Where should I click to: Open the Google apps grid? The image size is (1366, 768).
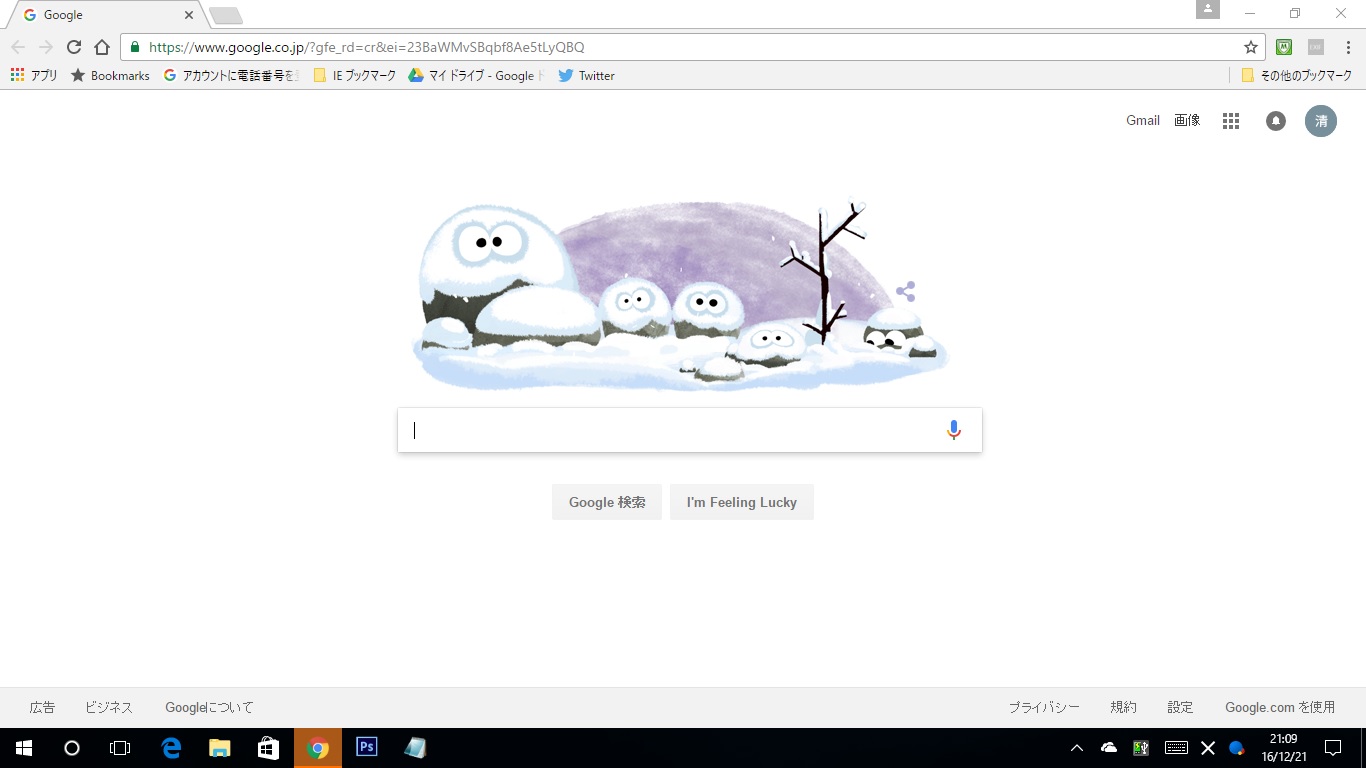tap(1231, 121)
